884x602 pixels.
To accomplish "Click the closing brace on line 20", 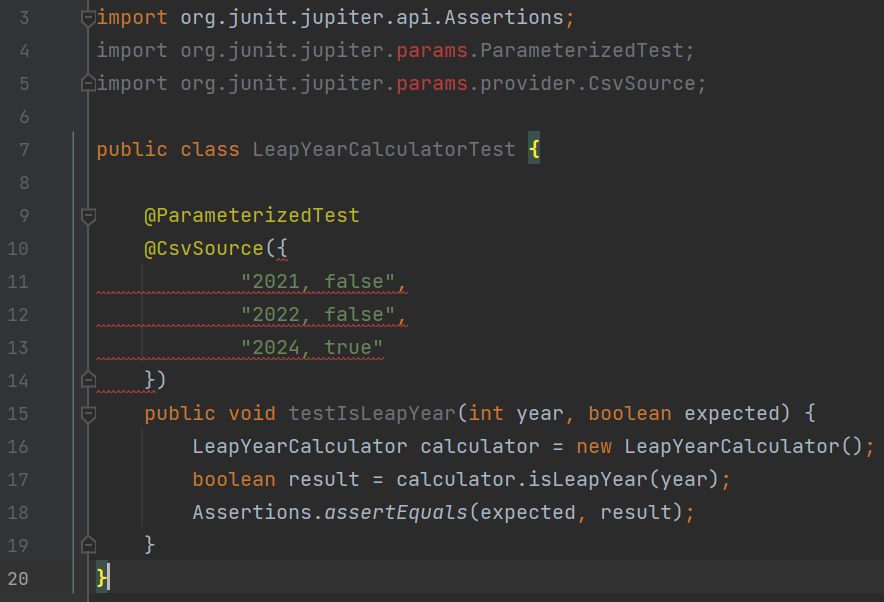I will [100, 577].
